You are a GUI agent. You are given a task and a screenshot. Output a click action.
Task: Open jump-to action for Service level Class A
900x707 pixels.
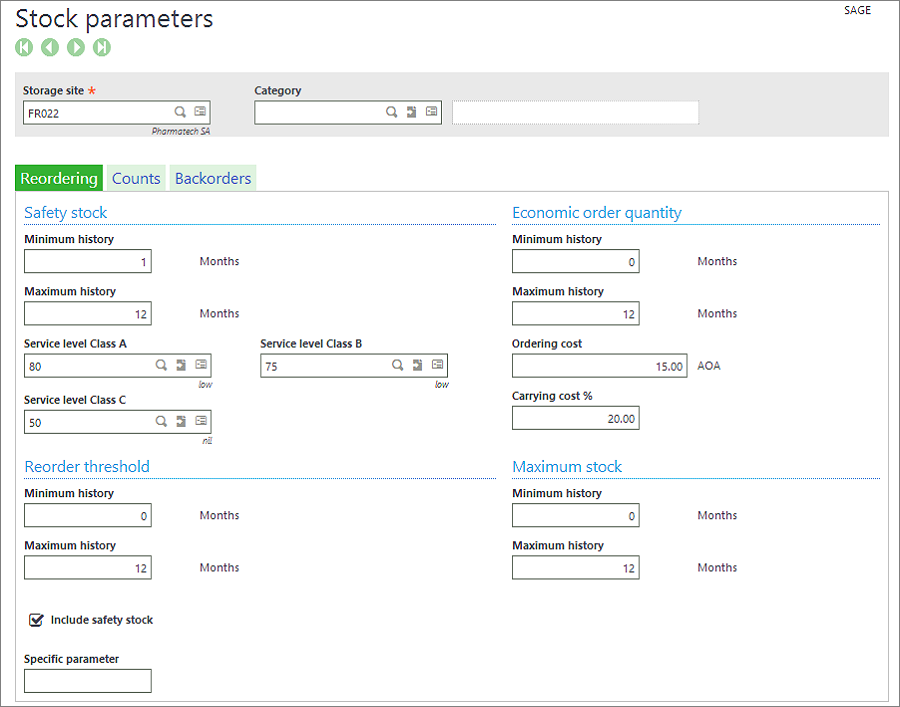181,365
